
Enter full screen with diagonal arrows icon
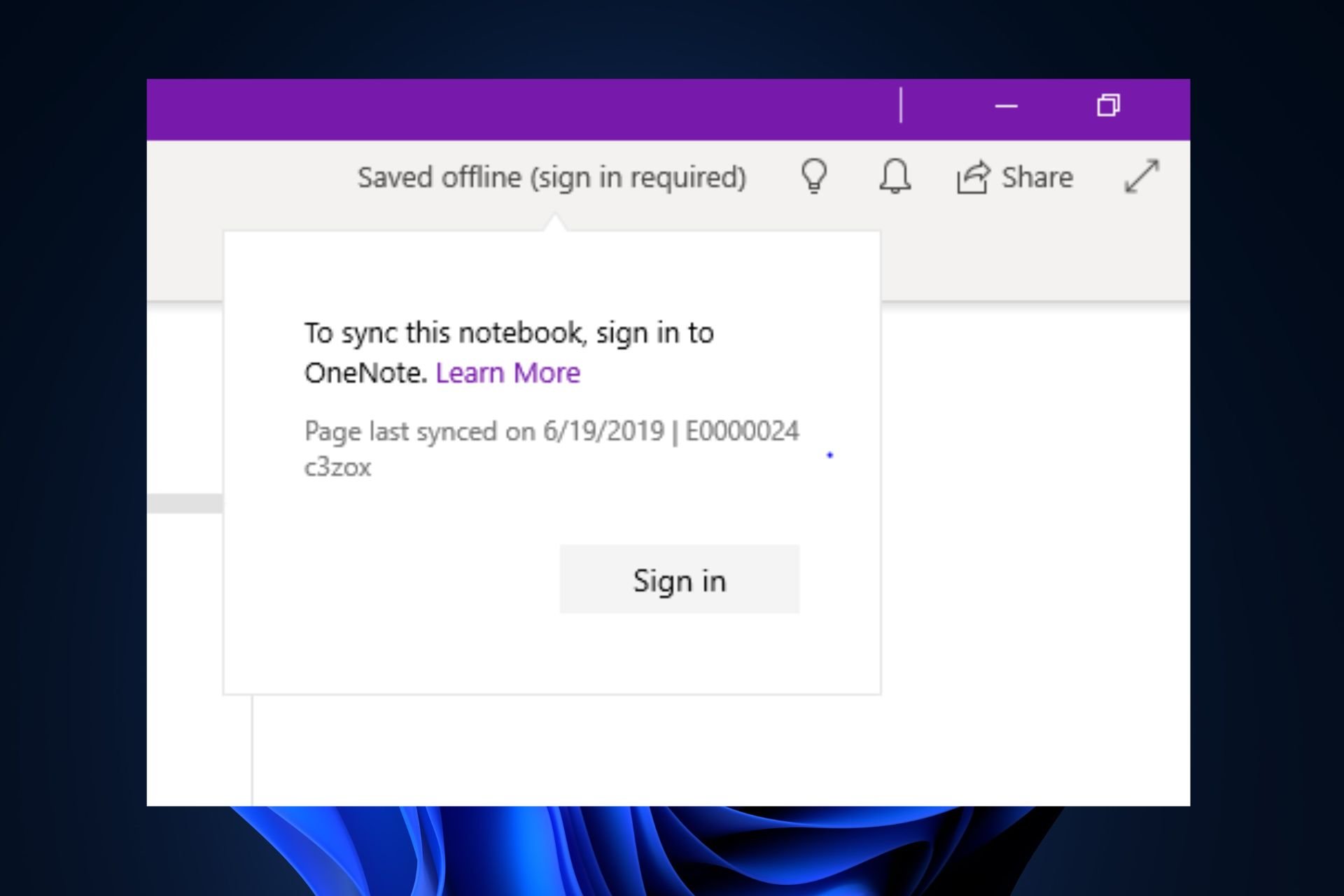pyautogui.click(x=1142, y=176)
